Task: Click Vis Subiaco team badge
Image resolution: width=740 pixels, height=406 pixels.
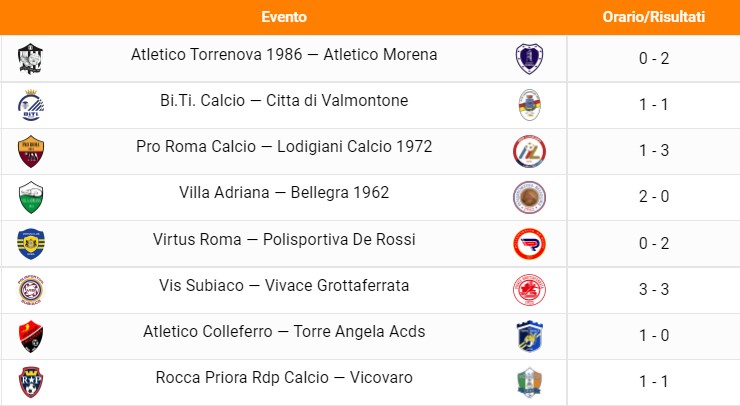Action: click(31, 290)
